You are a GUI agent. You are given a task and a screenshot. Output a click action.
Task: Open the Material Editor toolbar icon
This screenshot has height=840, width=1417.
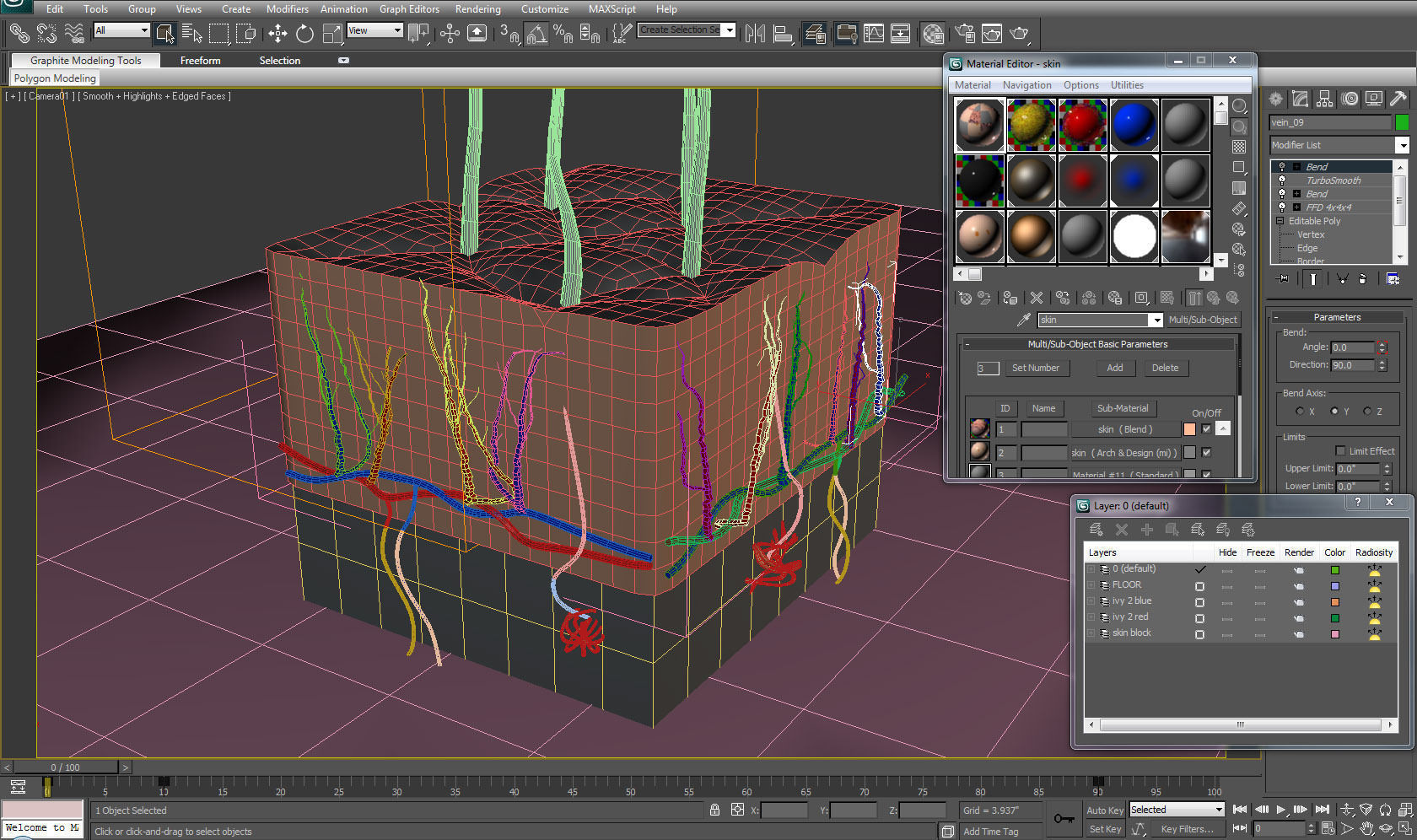coord(933,34)
